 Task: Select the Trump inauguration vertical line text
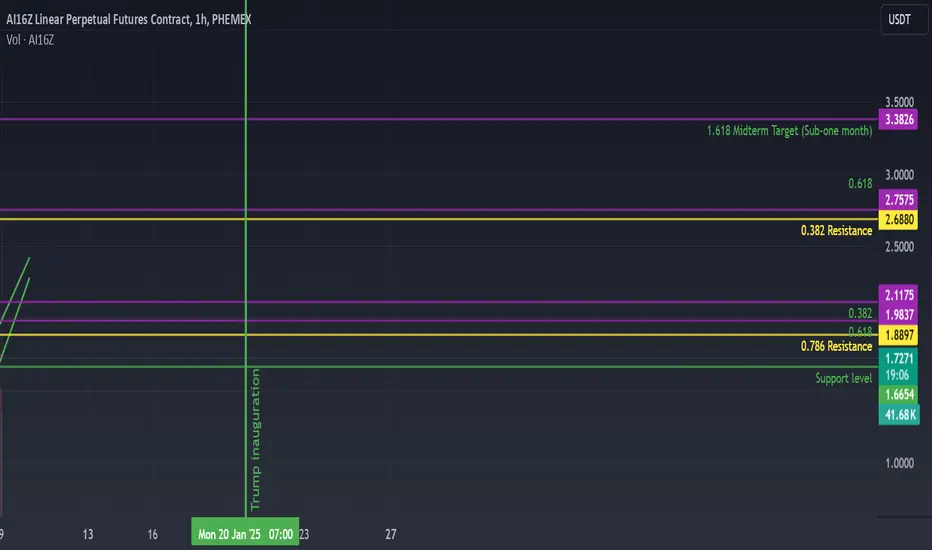pos(256,439)
